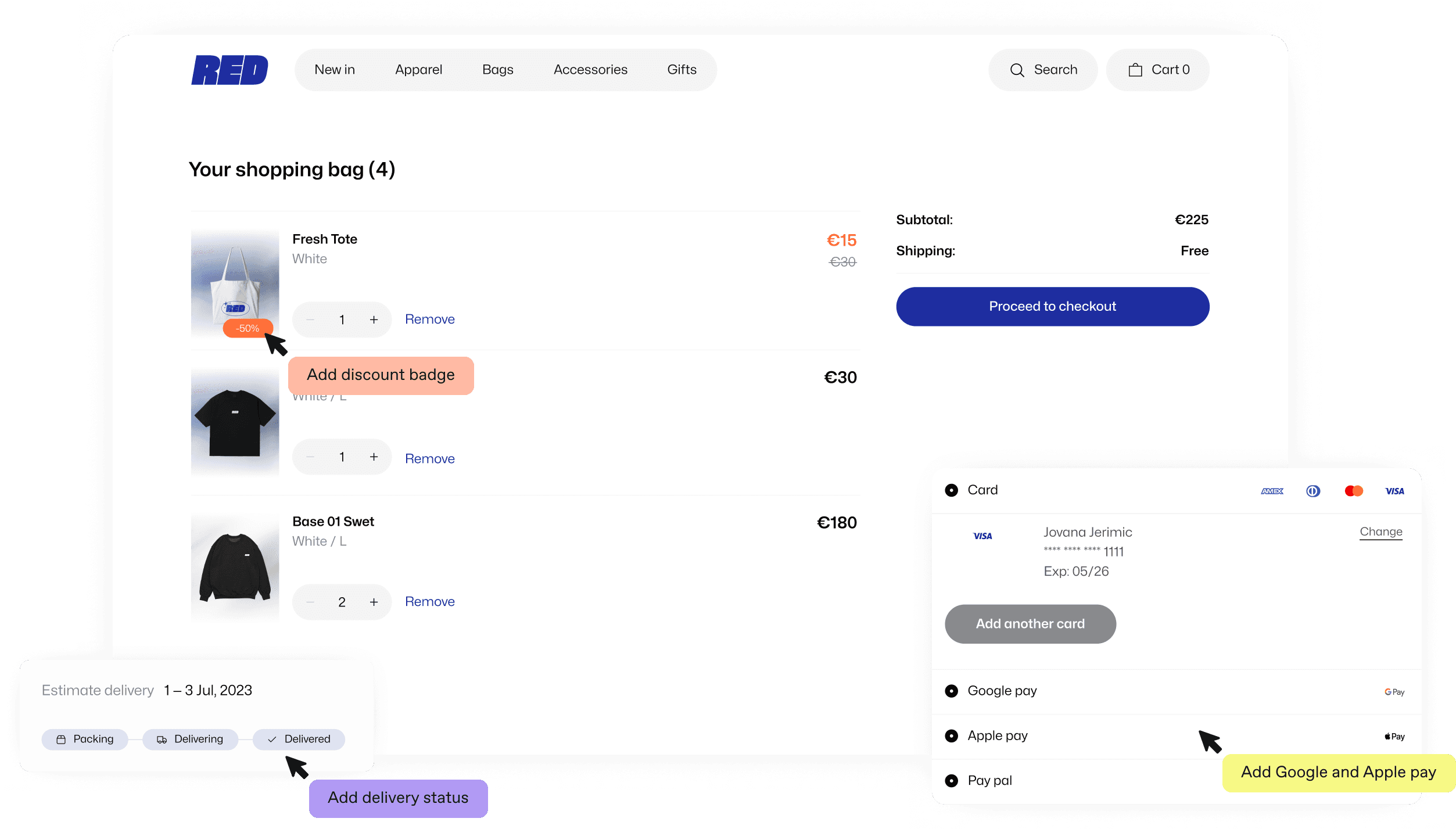Select the Google pay radio option
Viewport: 1456px width, 829px height.
[x=951, y=691]
